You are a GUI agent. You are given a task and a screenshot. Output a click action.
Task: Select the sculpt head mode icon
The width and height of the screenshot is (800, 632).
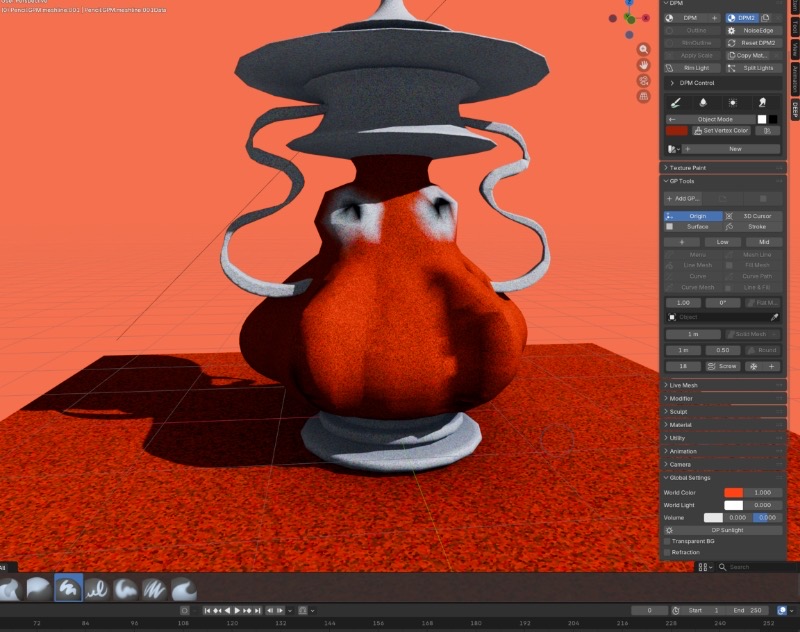[762, 103]
